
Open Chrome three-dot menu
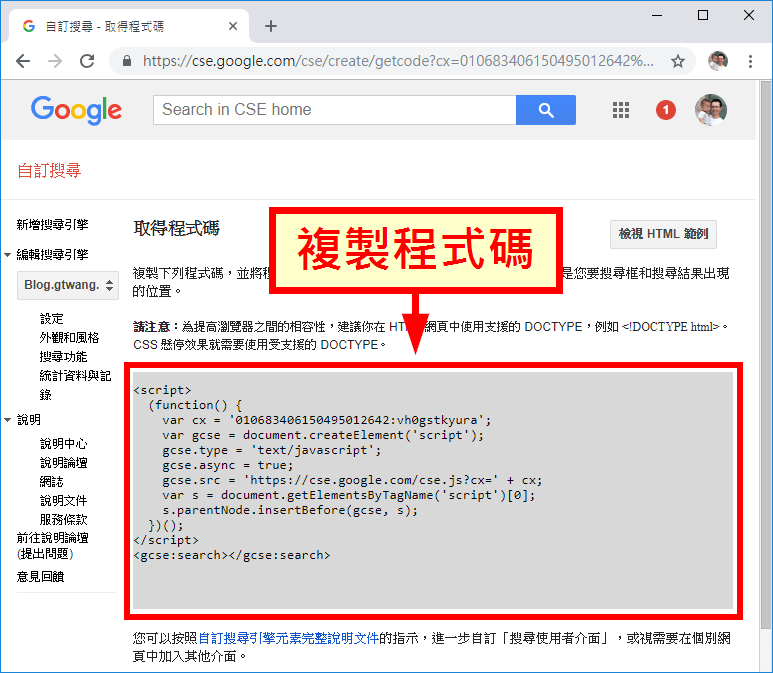click(x=751, y=61)
